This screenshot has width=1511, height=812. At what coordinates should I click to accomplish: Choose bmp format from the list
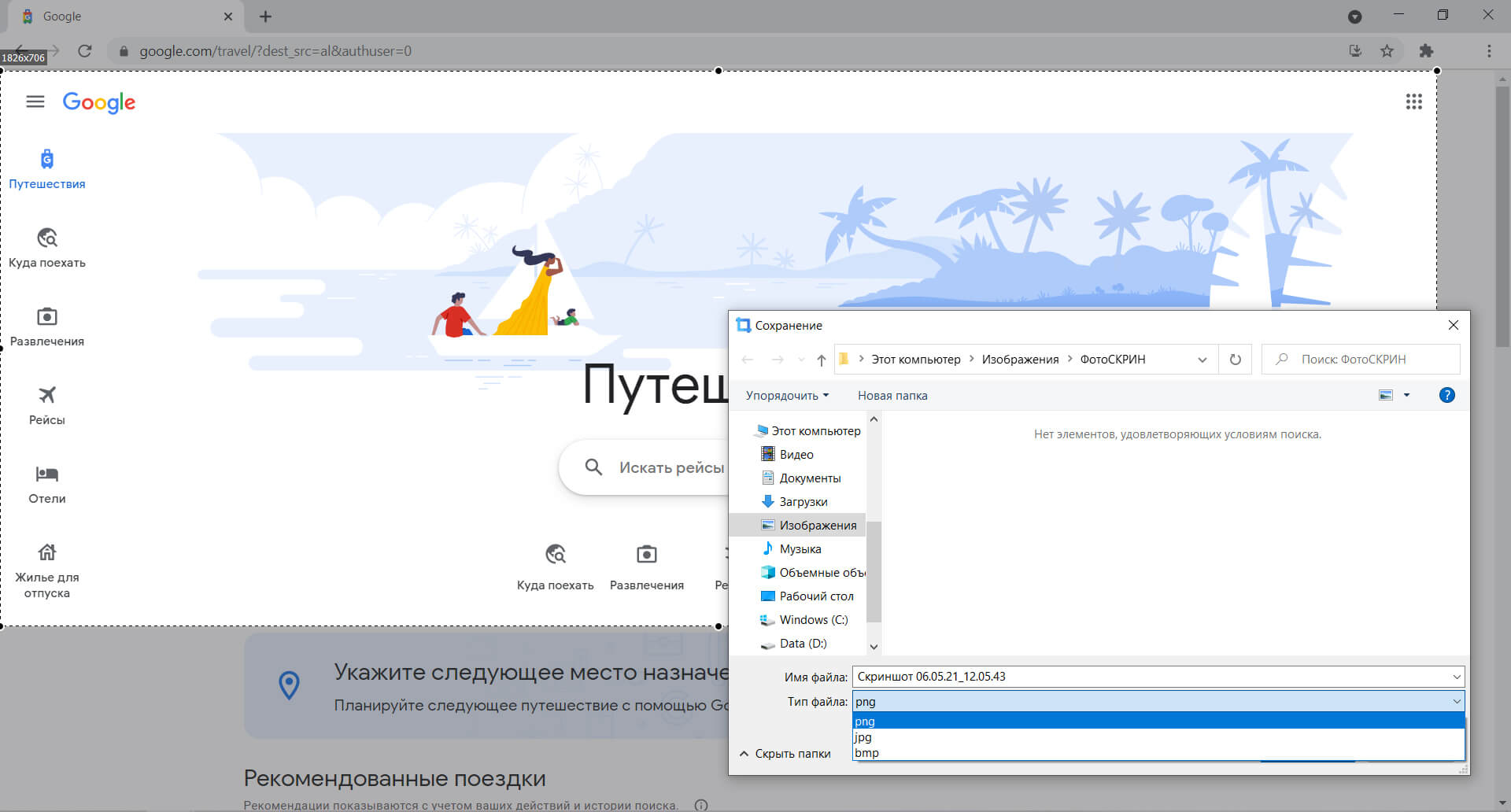pos(866,753)
